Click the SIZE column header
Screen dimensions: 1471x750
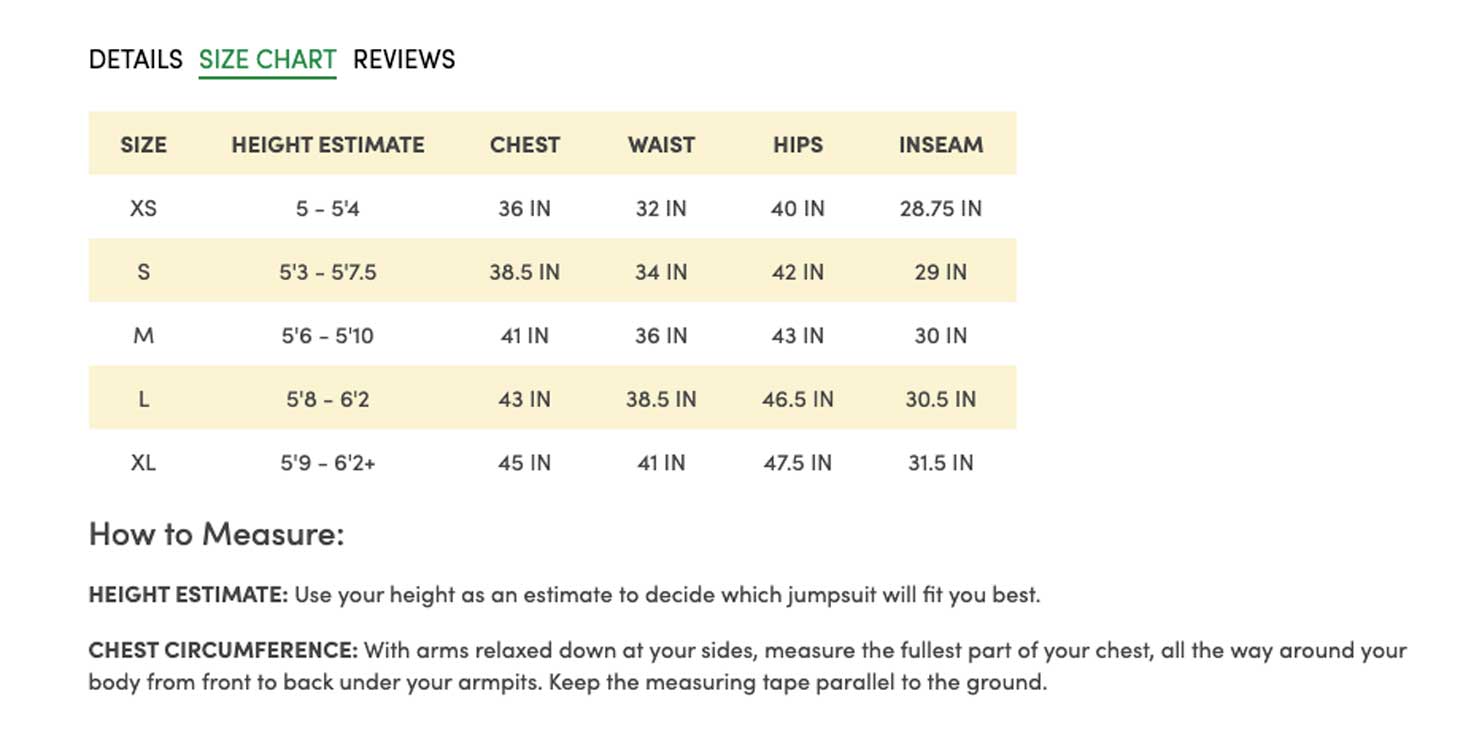(144, 145)
